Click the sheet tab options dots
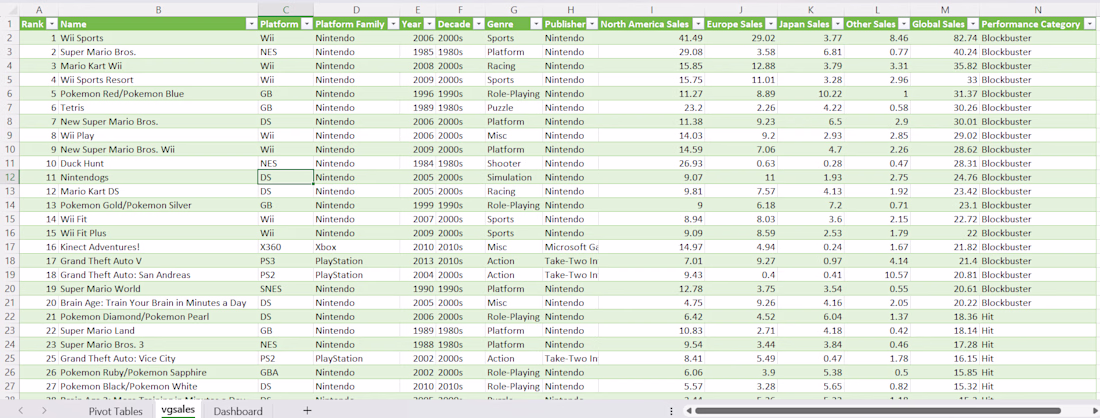 coord(671,411)
